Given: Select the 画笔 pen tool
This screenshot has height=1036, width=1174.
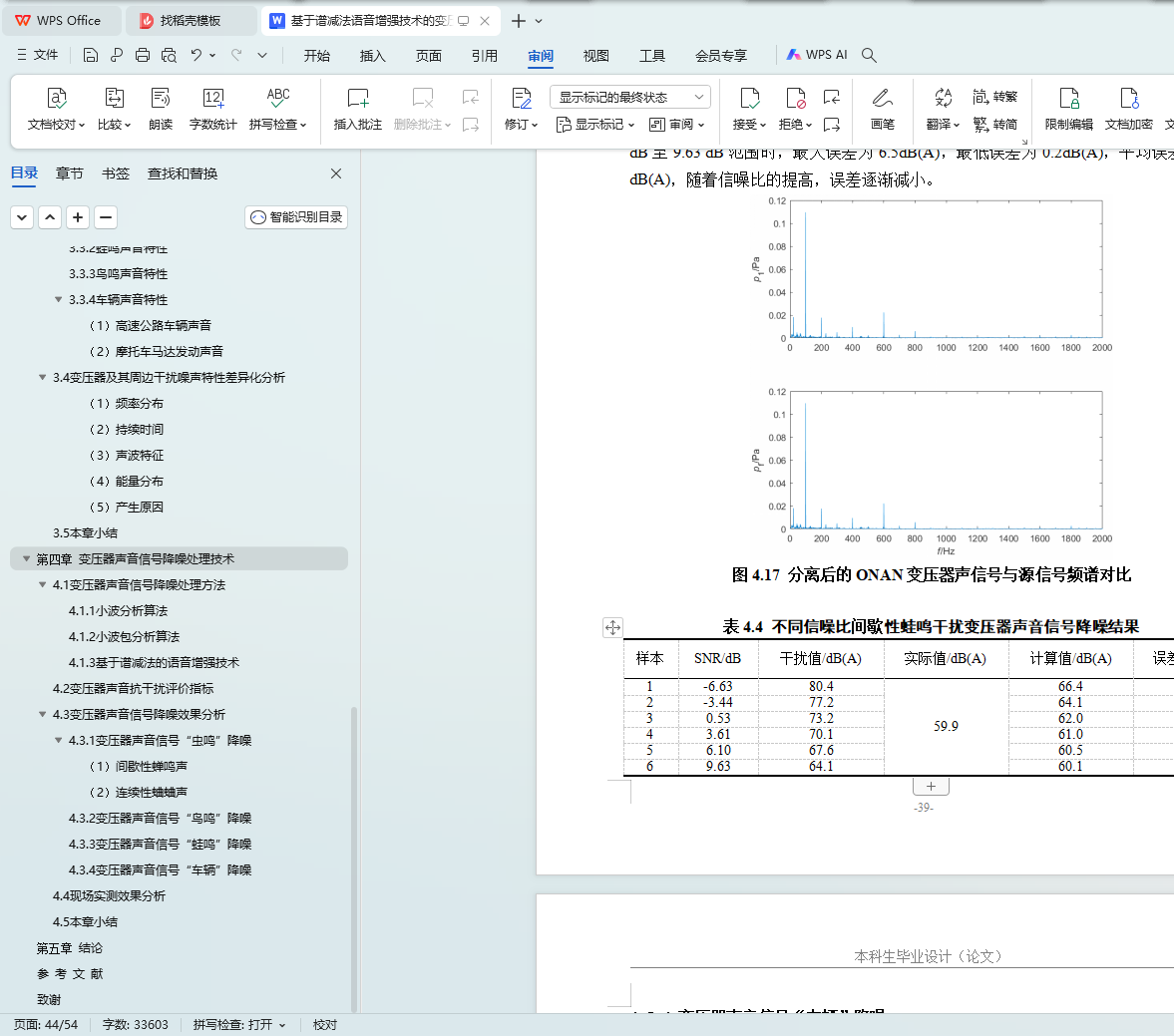Looking at the screenshot, I should (x=883, y=110).
